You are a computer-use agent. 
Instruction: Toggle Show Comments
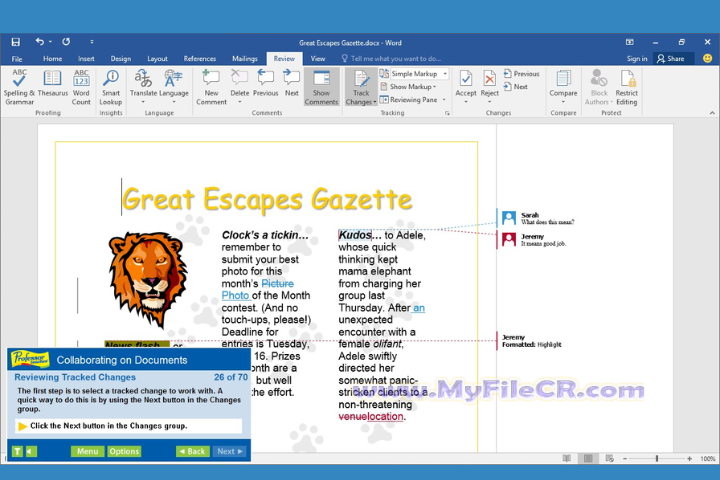[321, 87]
